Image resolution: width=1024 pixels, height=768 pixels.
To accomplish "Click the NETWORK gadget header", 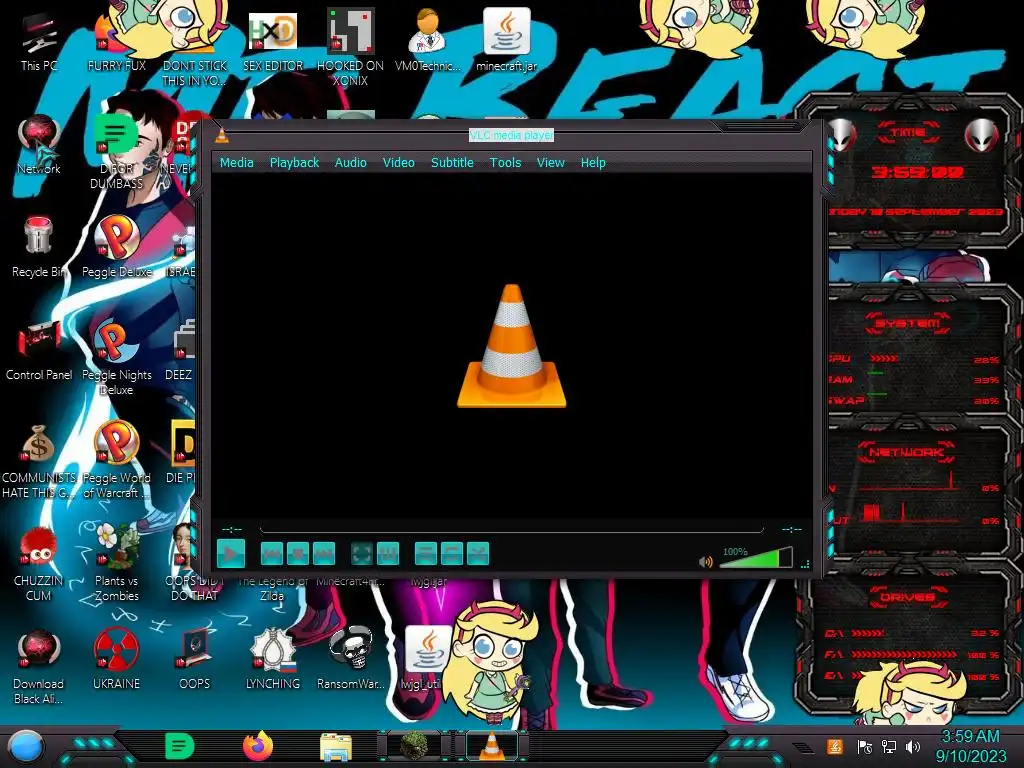I will (906, 452).
